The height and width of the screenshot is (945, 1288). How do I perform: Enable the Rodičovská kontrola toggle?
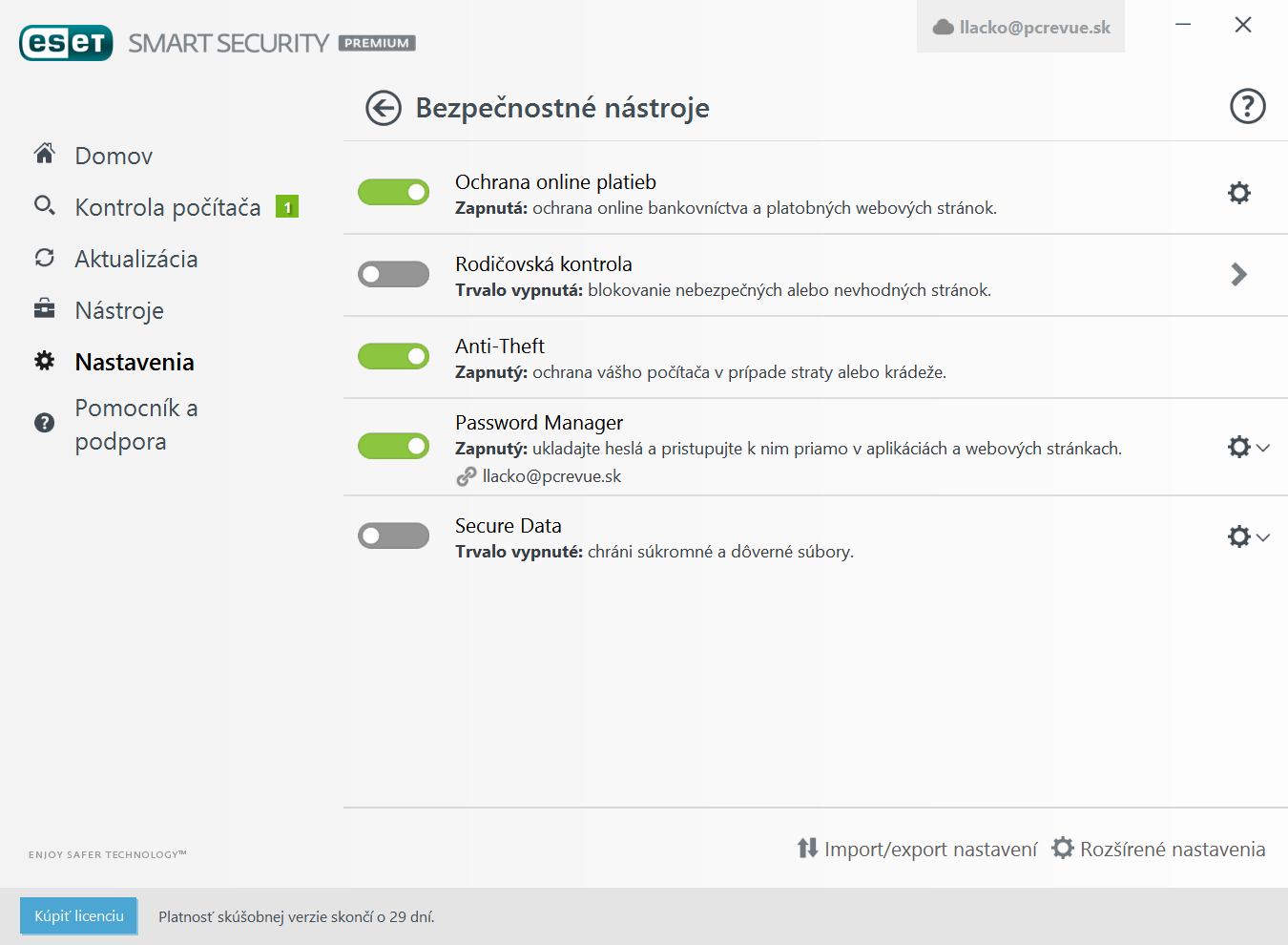point(393,274)
